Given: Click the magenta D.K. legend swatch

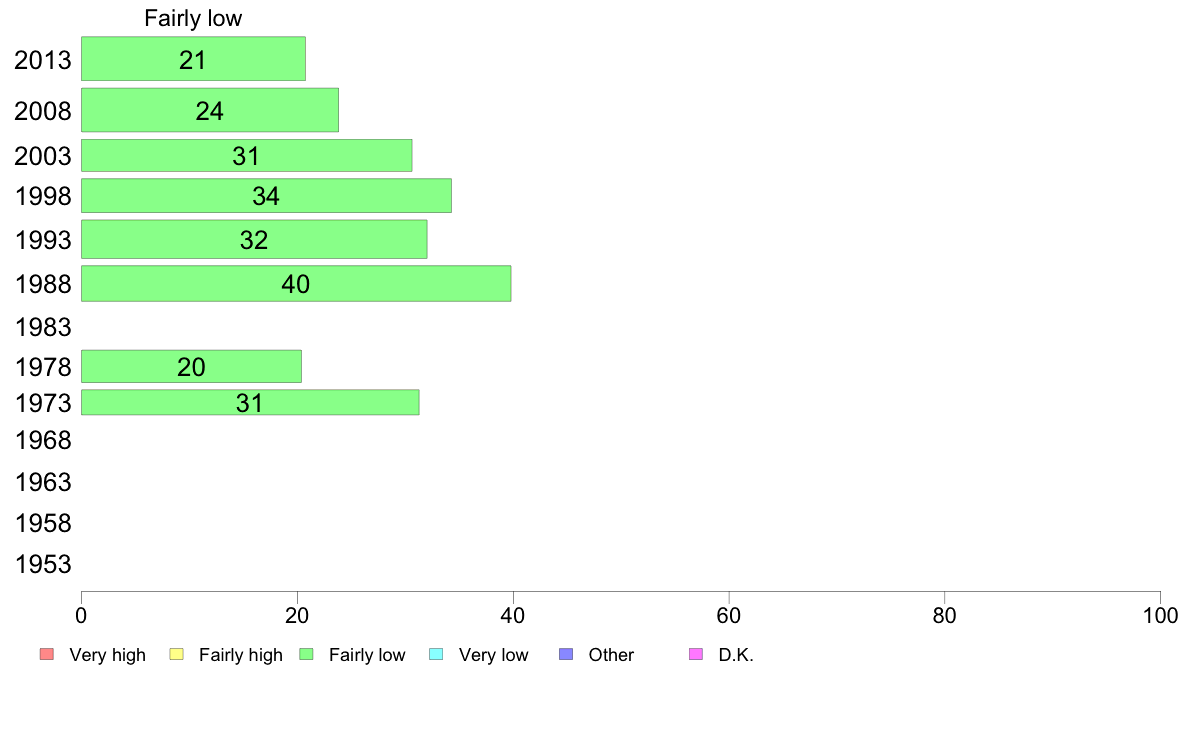Looking at the screenshot, I should coord(696,654).
